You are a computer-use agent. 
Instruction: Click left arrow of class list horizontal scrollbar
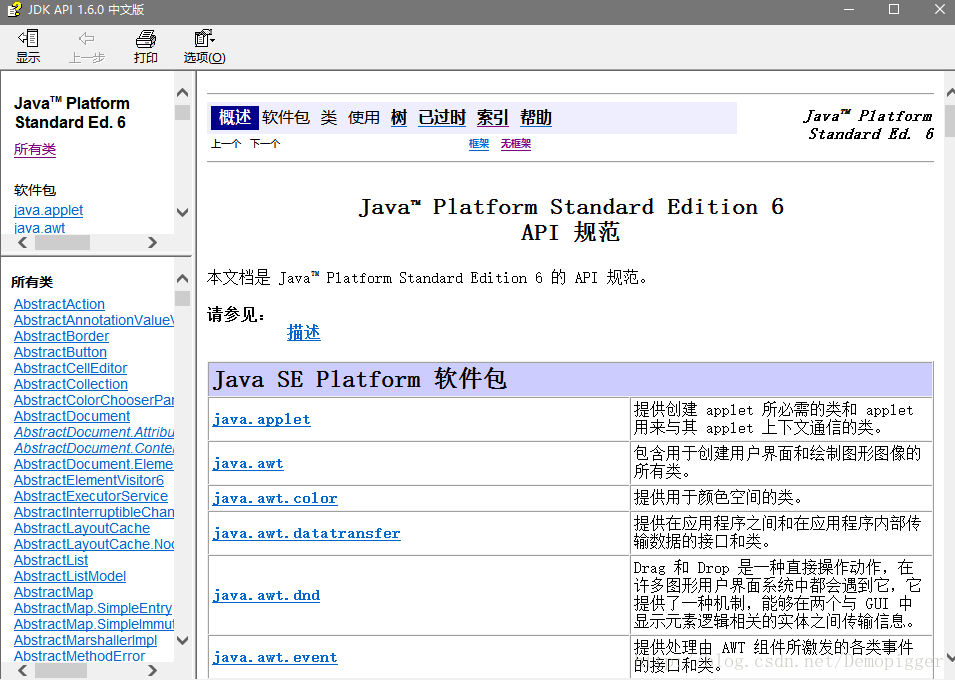[x=23, y=670]
